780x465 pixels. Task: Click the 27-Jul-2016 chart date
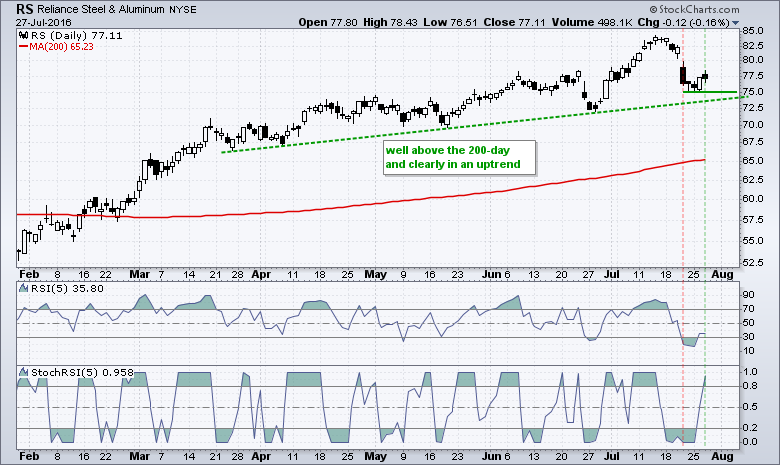43,22
